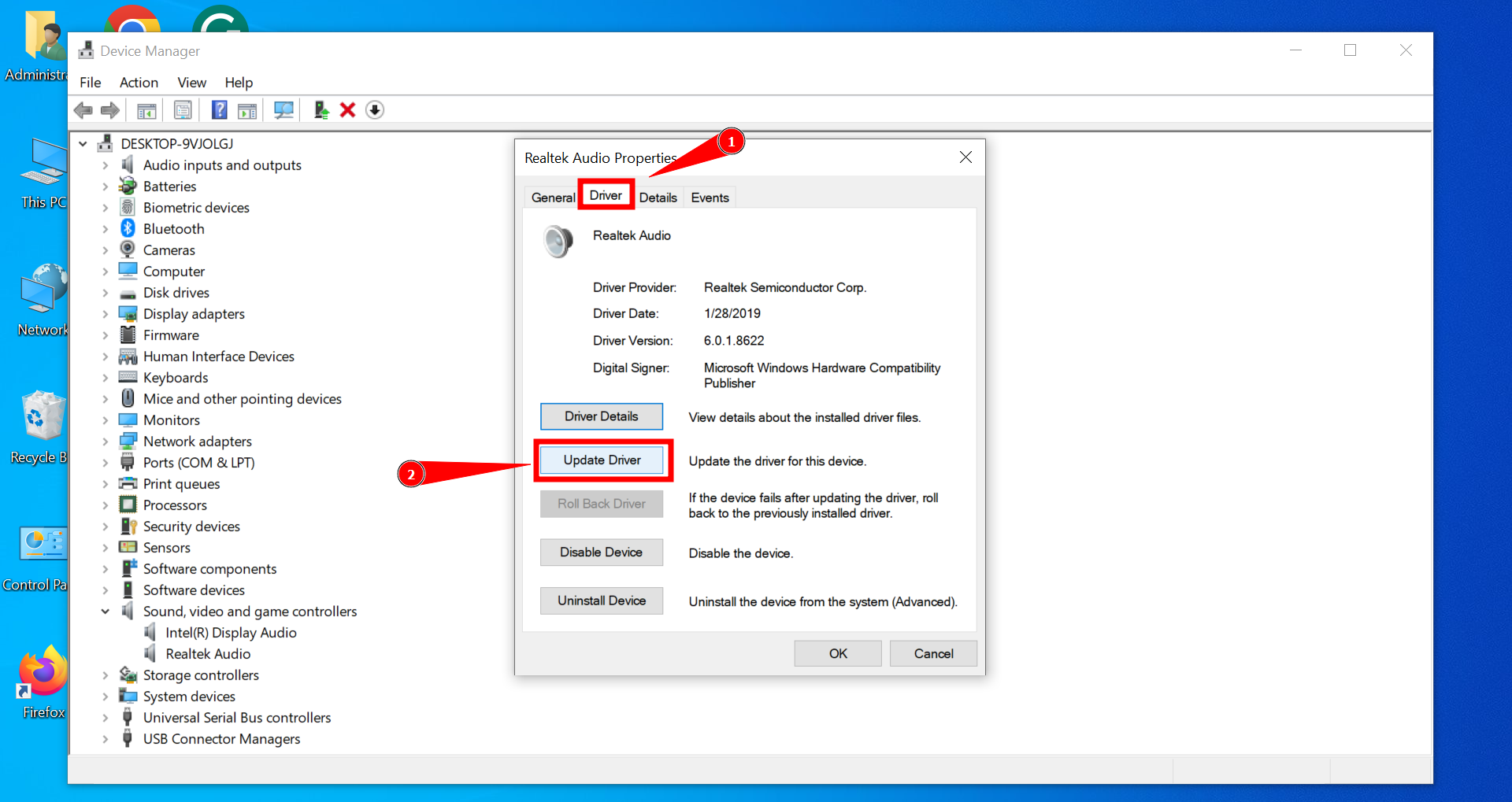The width and height of the screenshot is (1512, 802).
Task: Open the View menu
Action: (191, 83)
